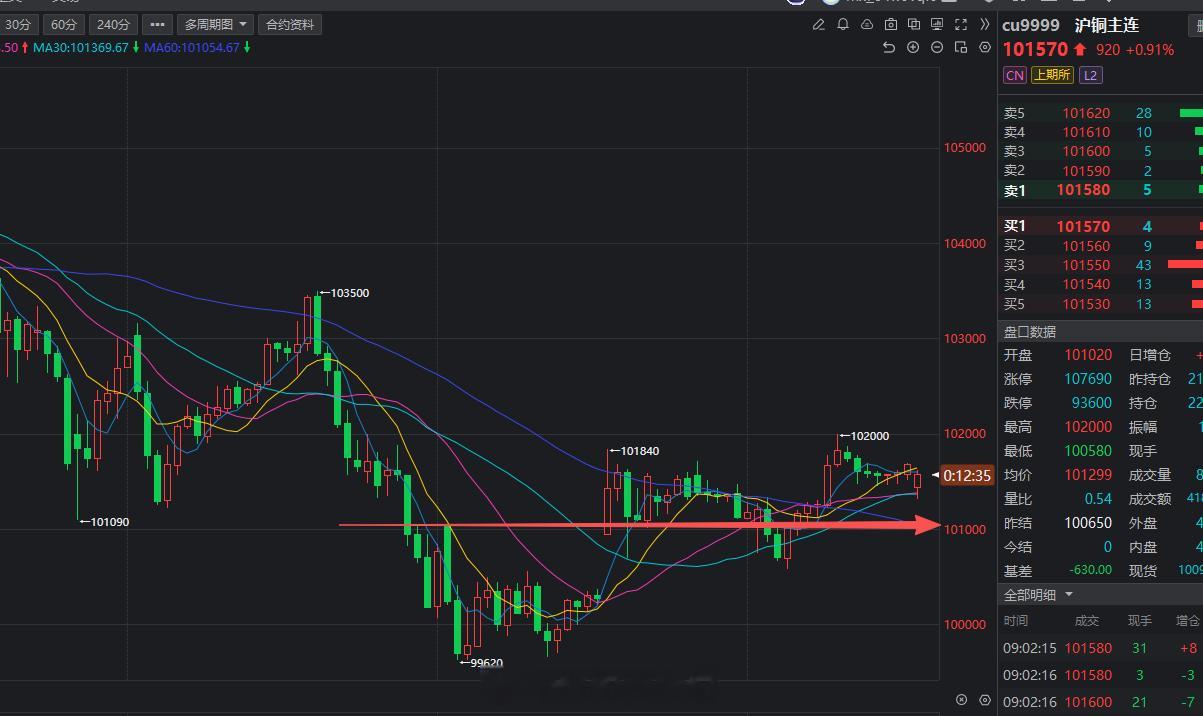
Task: Expand the 全部明细 dropdown
Action: coord(1038,595)
